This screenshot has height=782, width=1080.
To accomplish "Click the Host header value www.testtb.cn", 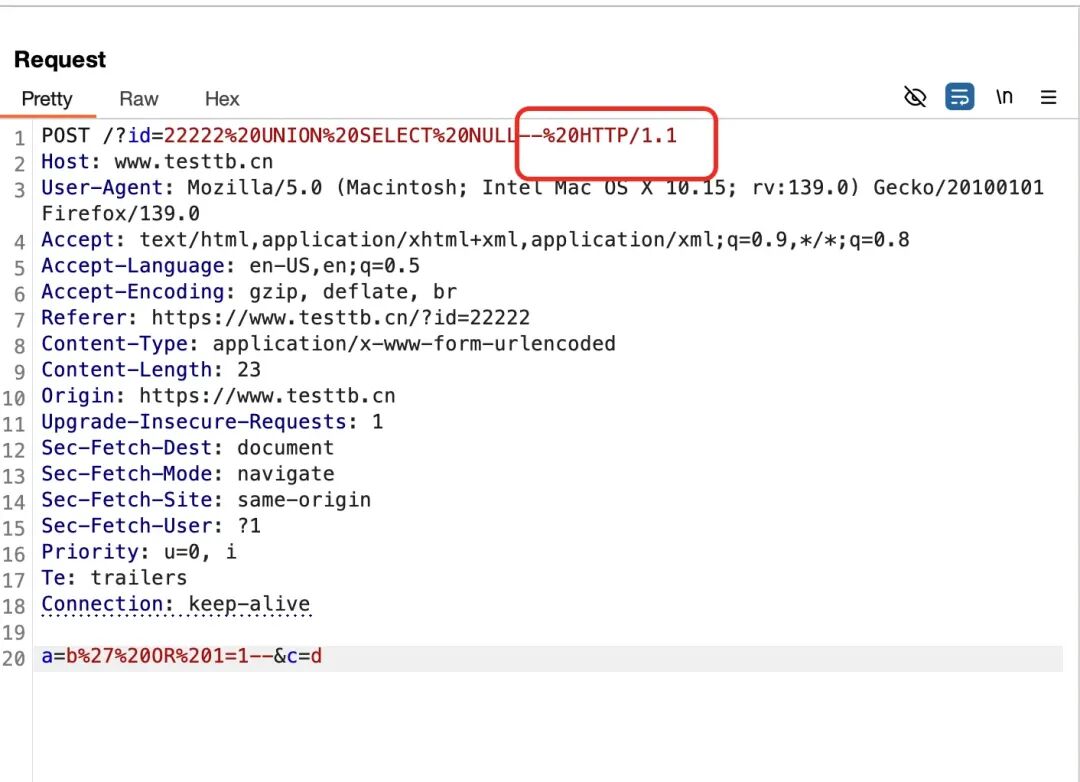I will pos(193,161).
